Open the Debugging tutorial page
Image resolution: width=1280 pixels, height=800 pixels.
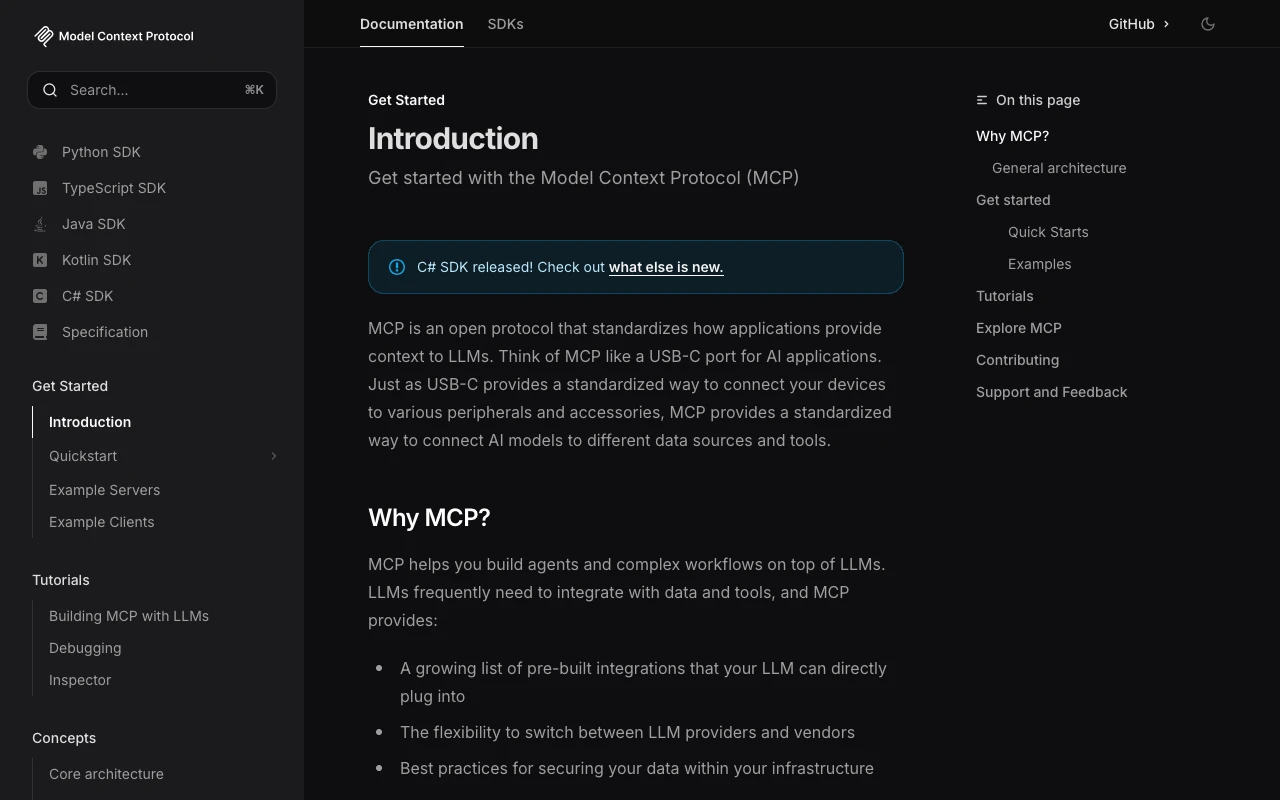85,648
